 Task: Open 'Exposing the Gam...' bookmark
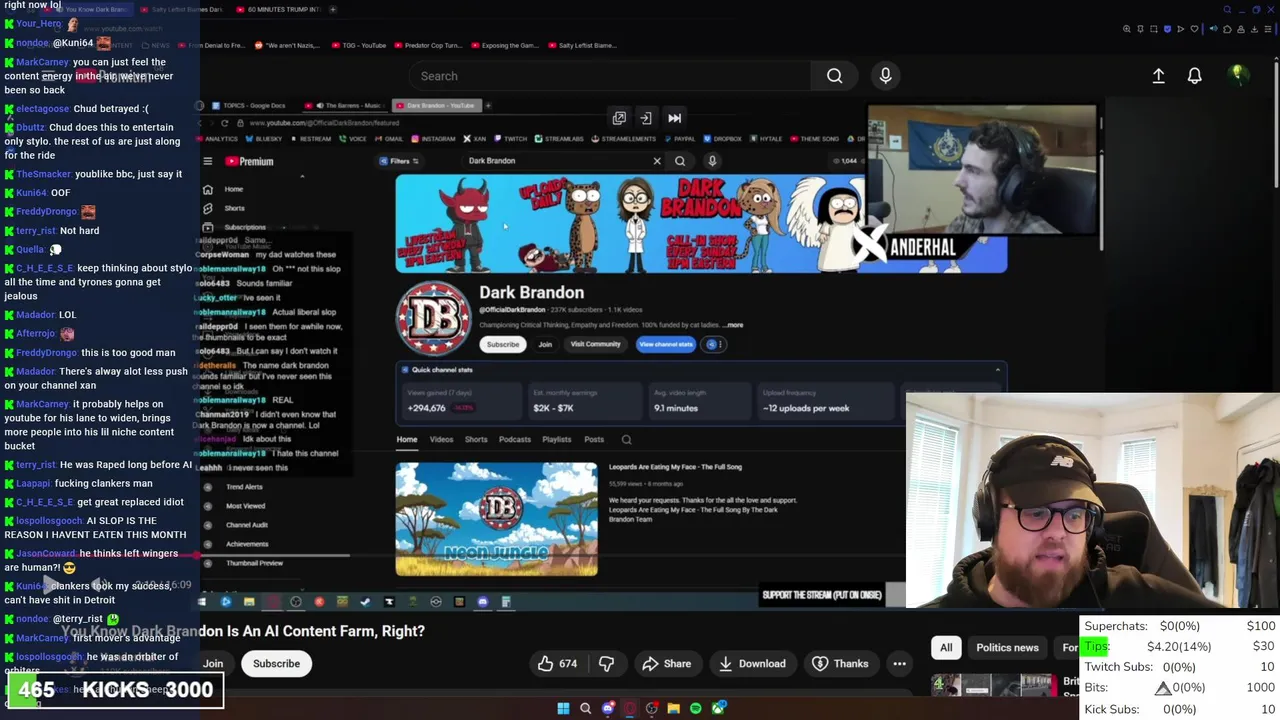503,45
